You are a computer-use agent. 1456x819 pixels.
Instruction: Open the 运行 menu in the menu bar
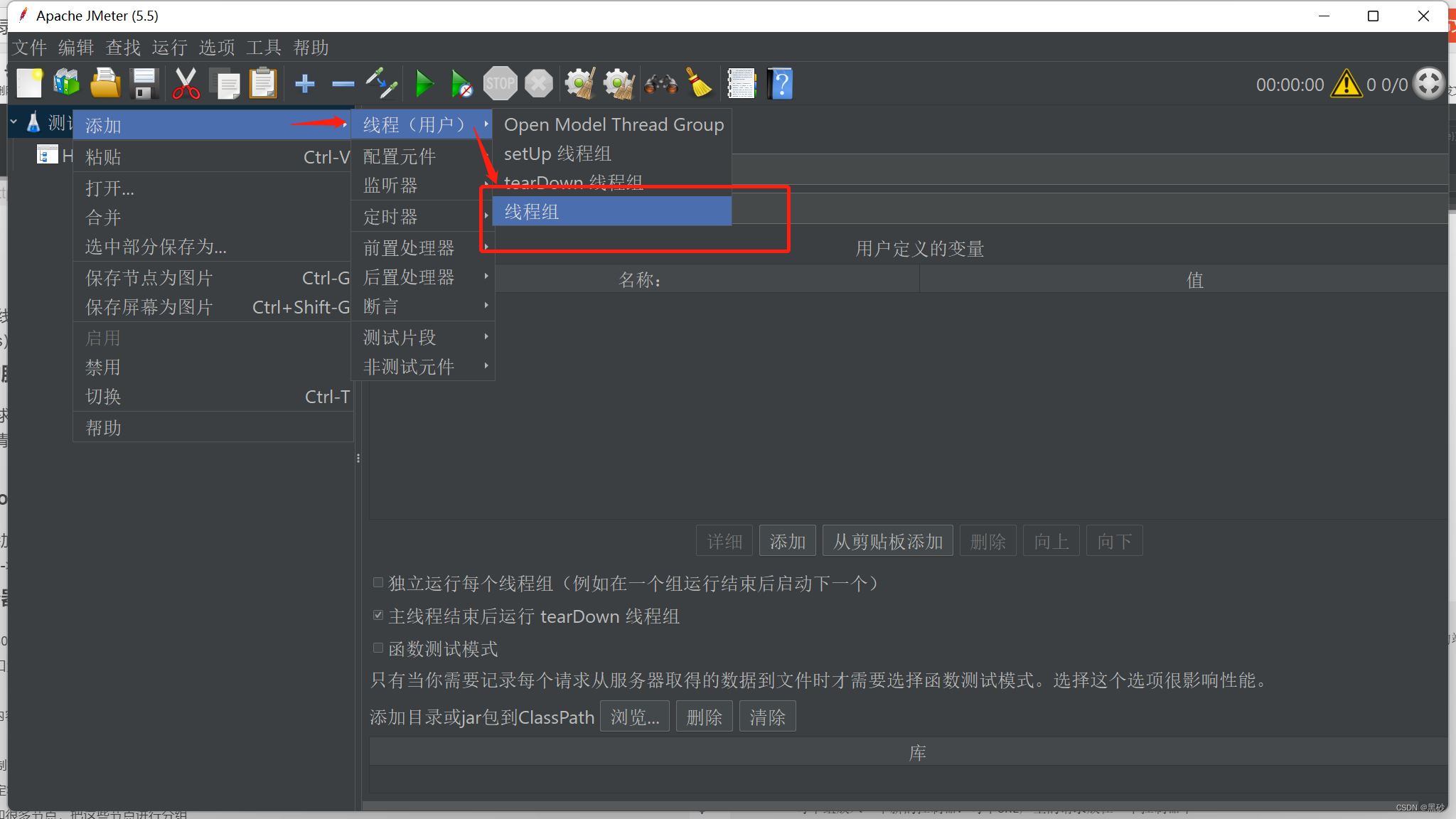click(169, 48)
